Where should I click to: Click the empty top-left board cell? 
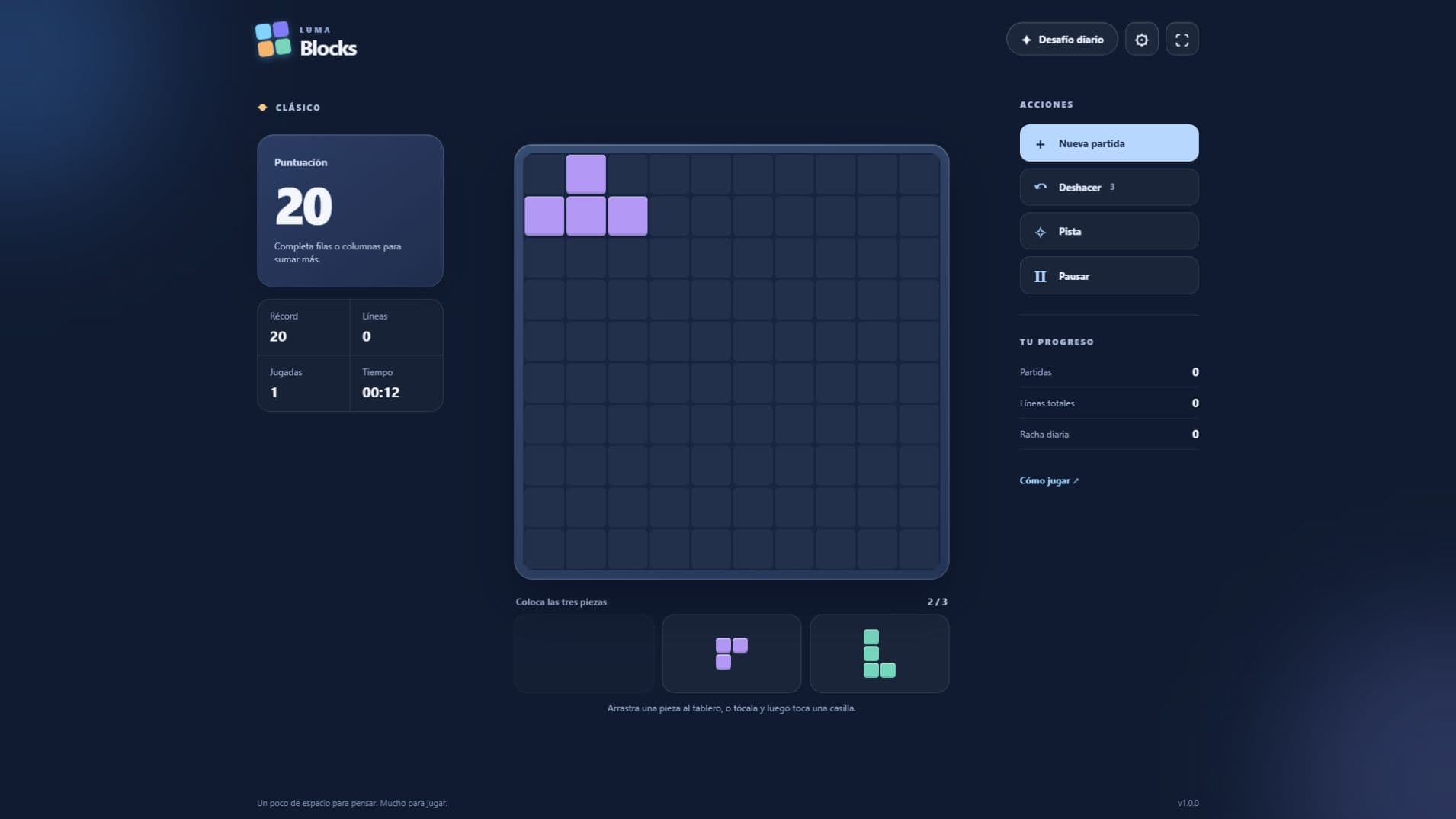coord(544,175)
